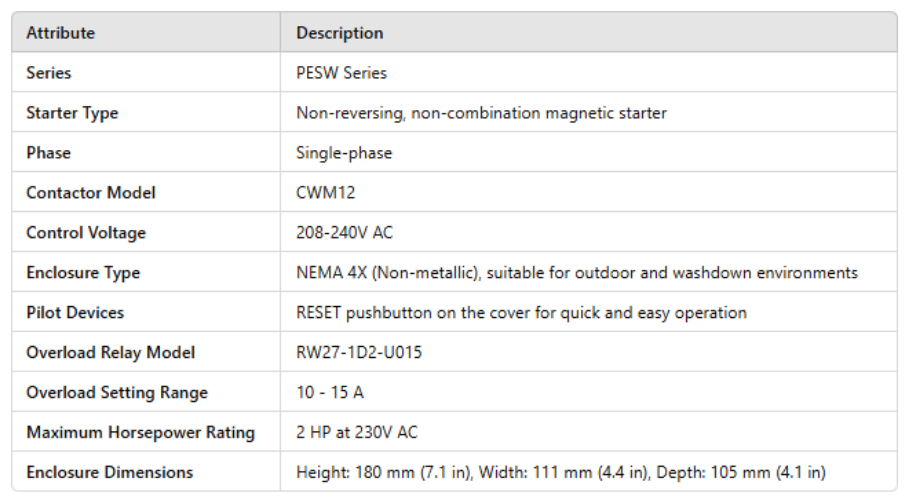The image size is (909, 500).
Task: Click the 208-240V AC value
Action: 344,233
